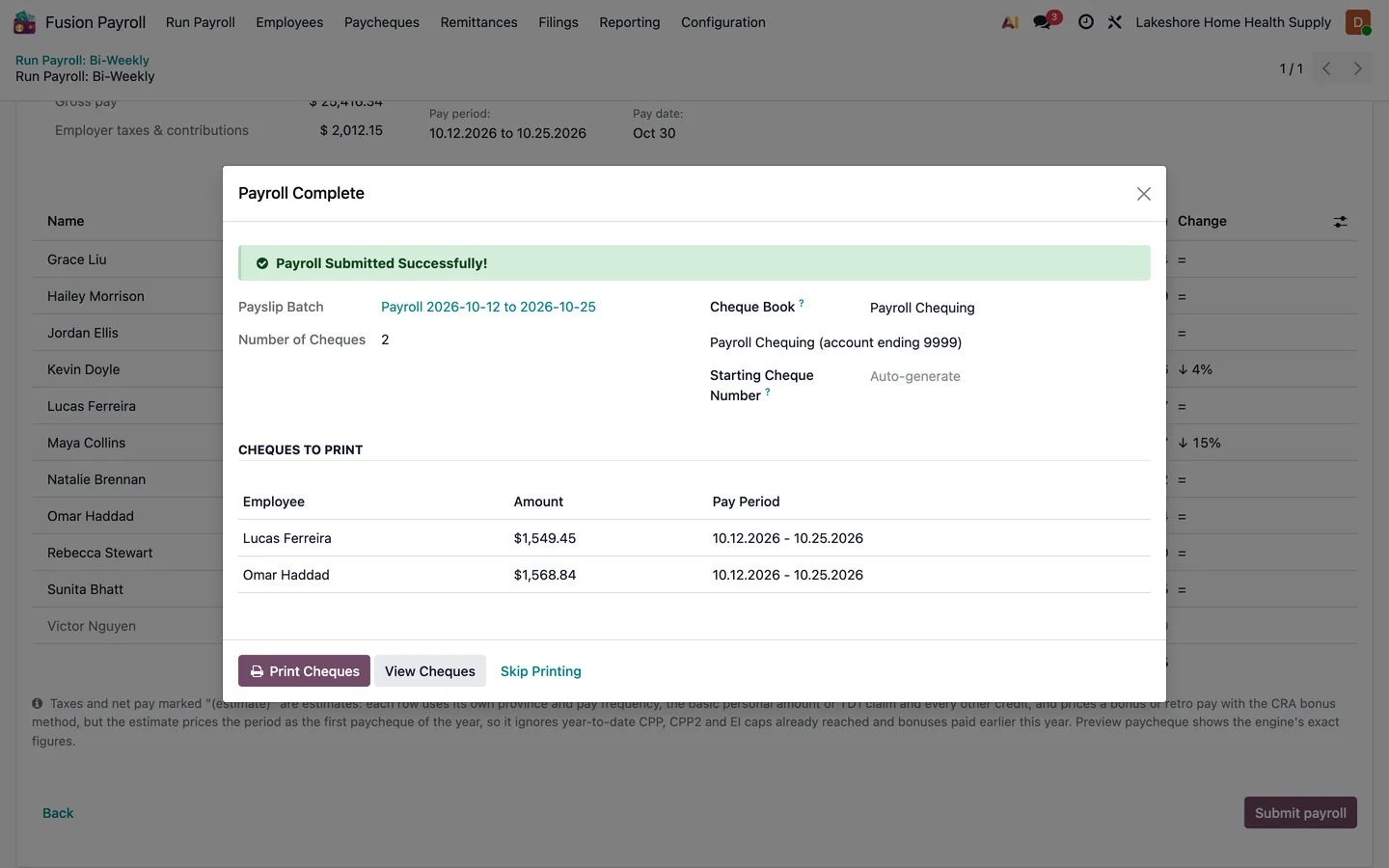Open the Paycheques menu
Image resolution: width=1389 pixels, height=868 pixels.
[x=382, y=22]
